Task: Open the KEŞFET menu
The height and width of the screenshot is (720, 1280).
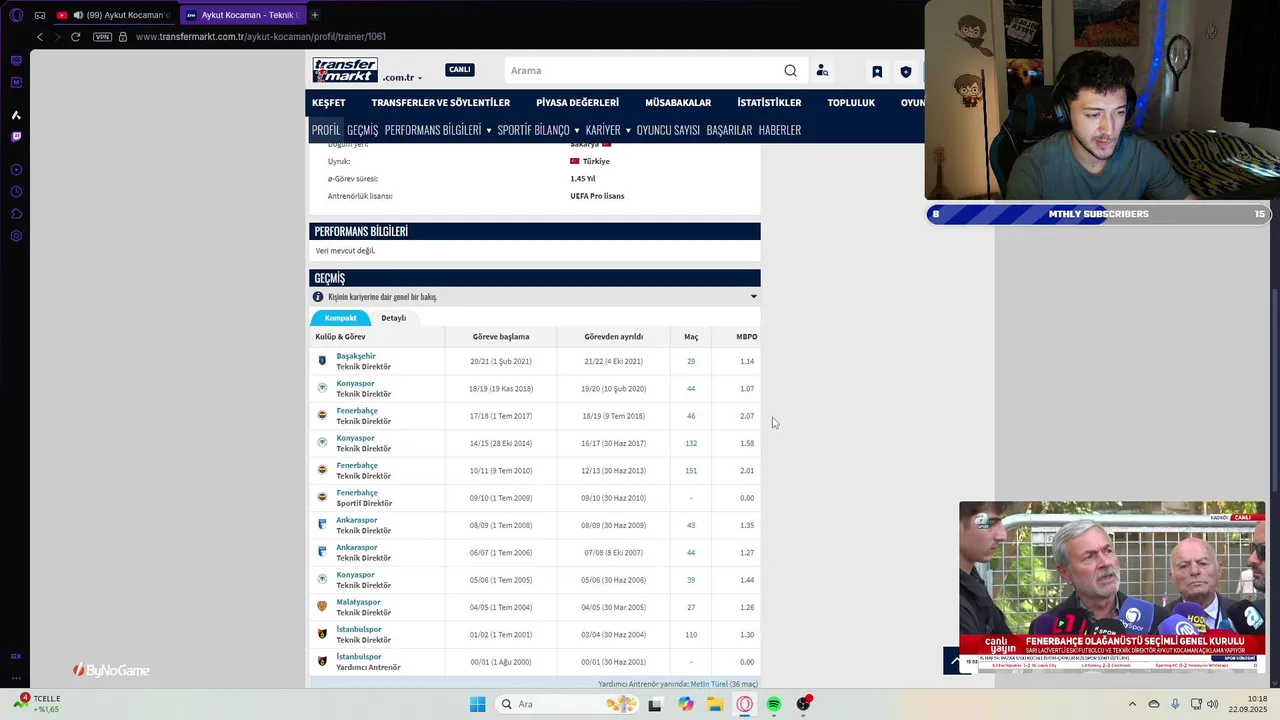Action: click(329, 103)
